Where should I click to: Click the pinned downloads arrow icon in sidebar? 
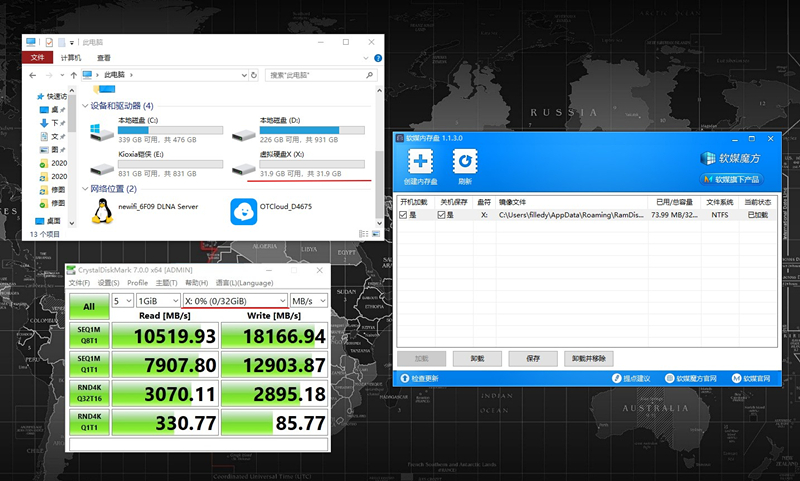tap(44, 123)
